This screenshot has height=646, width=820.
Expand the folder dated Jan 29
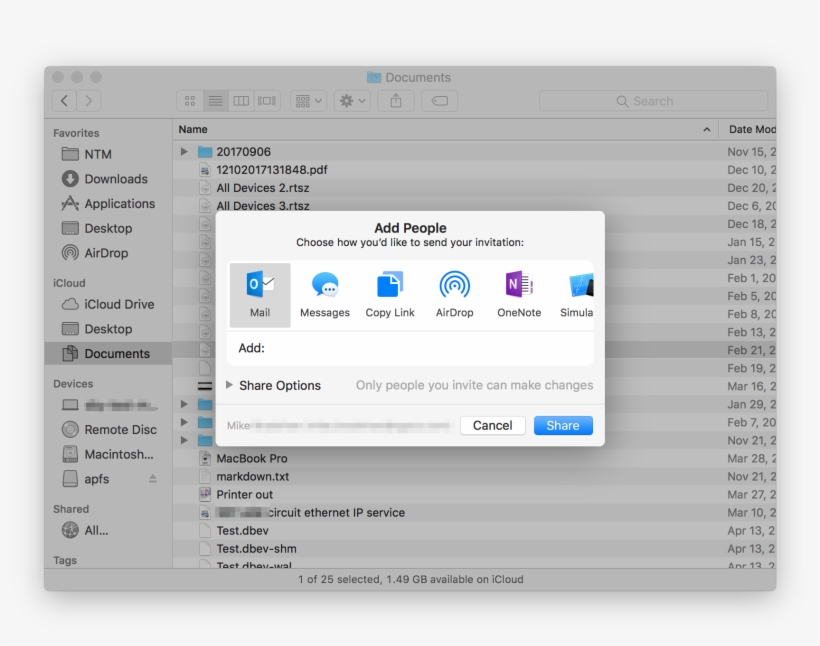point(184,404)
